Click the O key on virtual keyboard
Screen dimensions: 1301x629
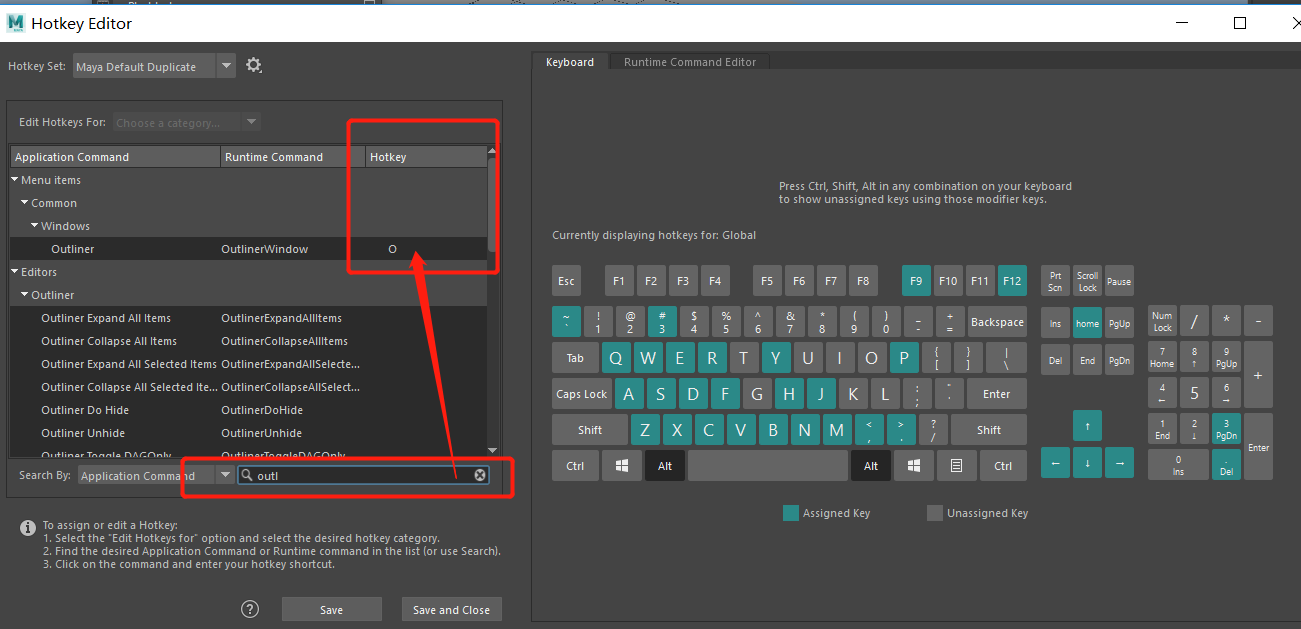point(872,358)
